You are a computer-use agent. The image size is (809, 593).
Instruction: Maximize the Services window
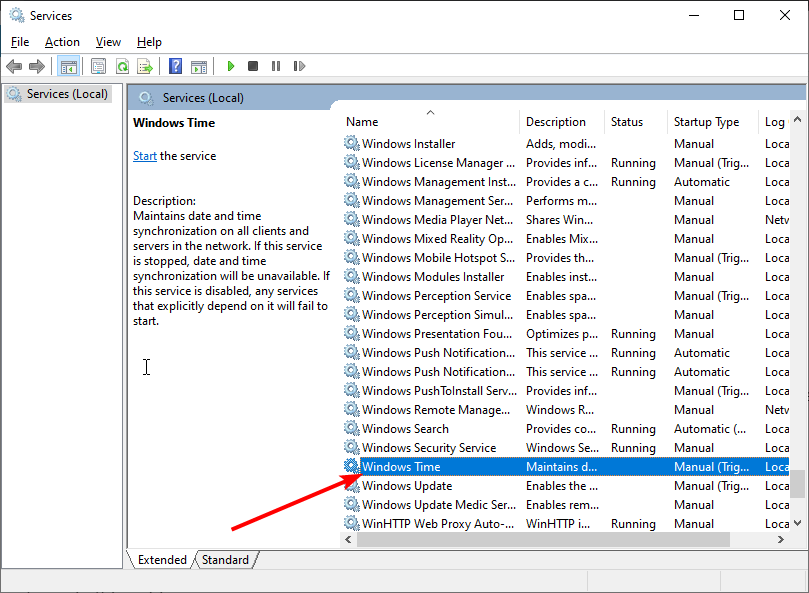pos(739,15)
